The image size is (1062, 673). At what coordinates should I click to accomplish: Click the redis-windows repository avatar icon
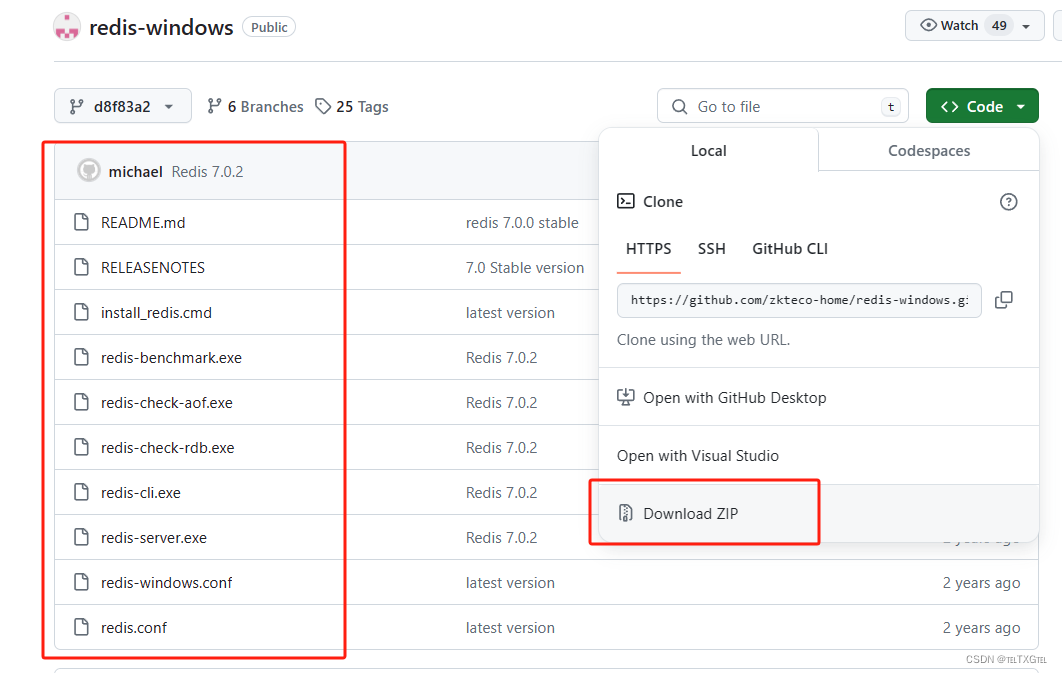coord(67,27)
